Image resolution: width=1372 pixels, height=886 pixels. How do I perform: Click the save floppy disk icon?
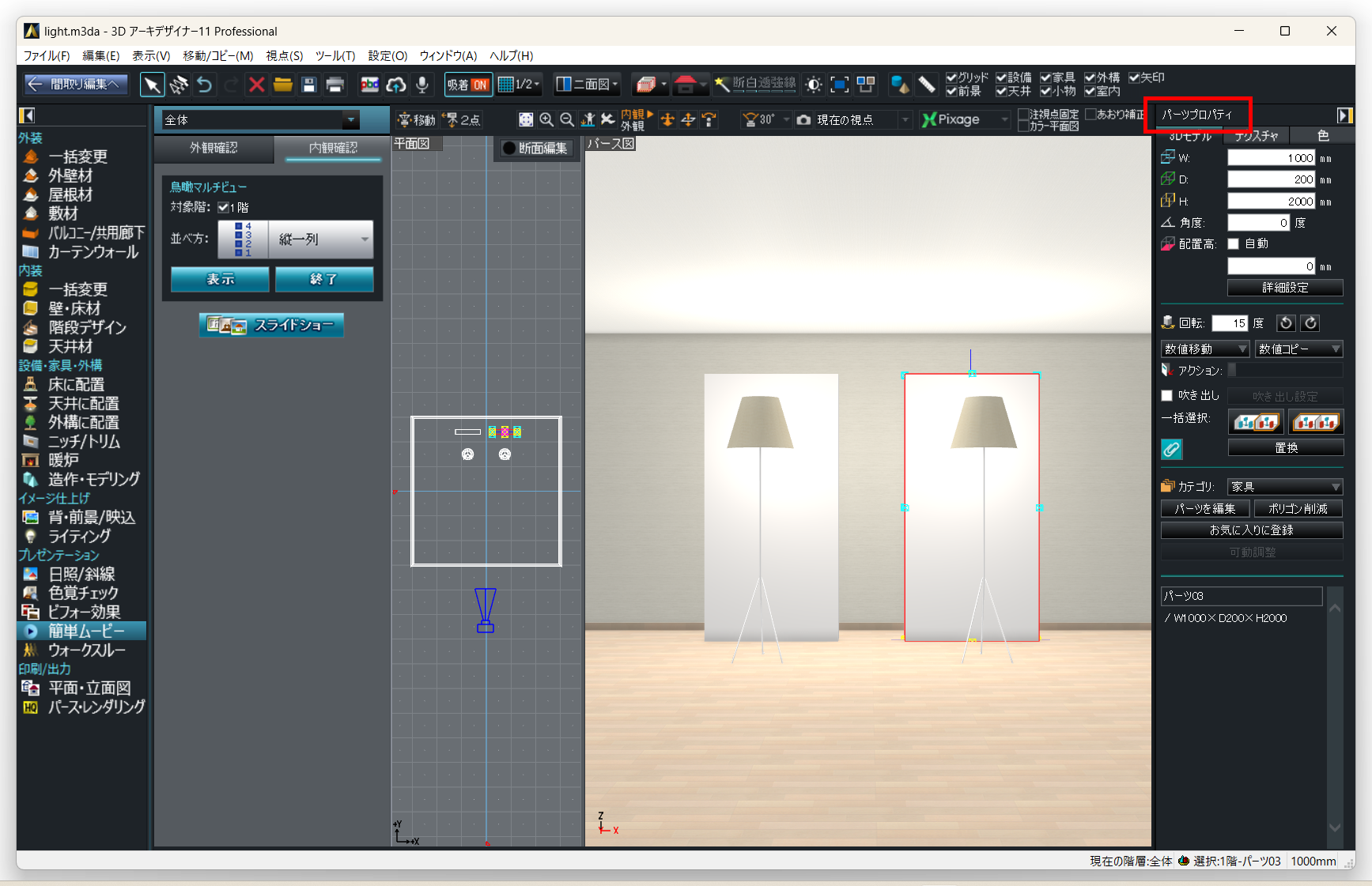(309, 85)
